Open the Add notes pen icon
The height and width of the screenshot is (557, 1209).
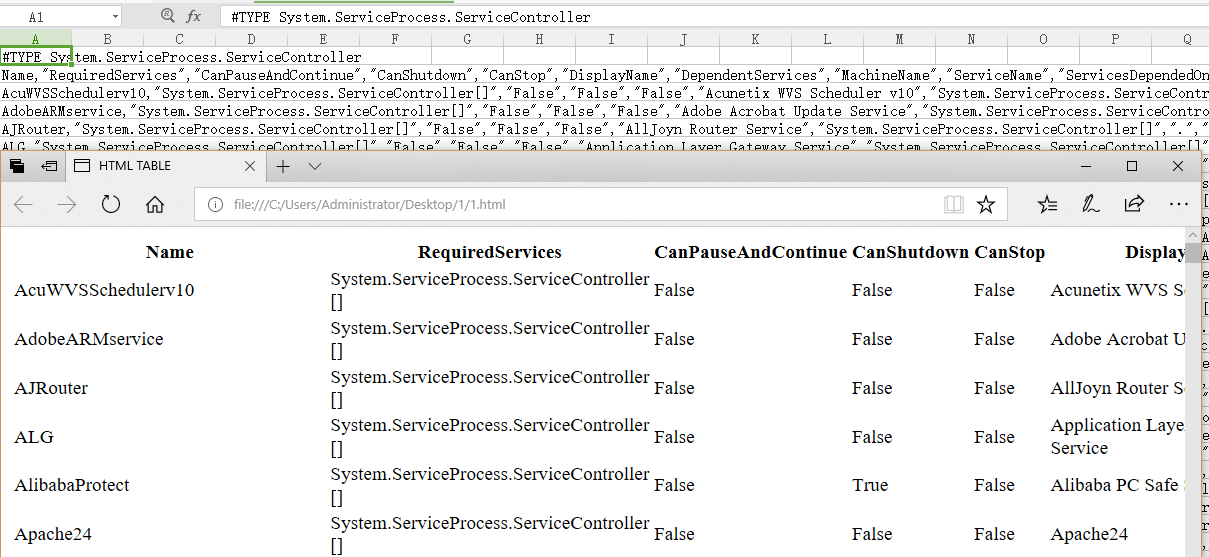pos(1091,204)
